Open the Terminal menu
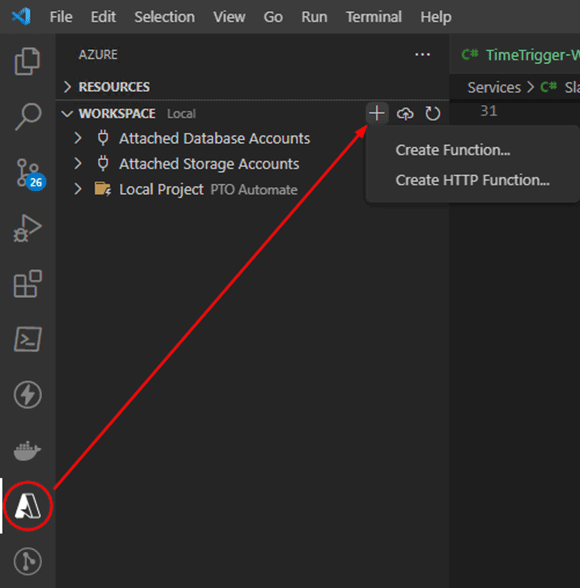 tap(374, 17)
